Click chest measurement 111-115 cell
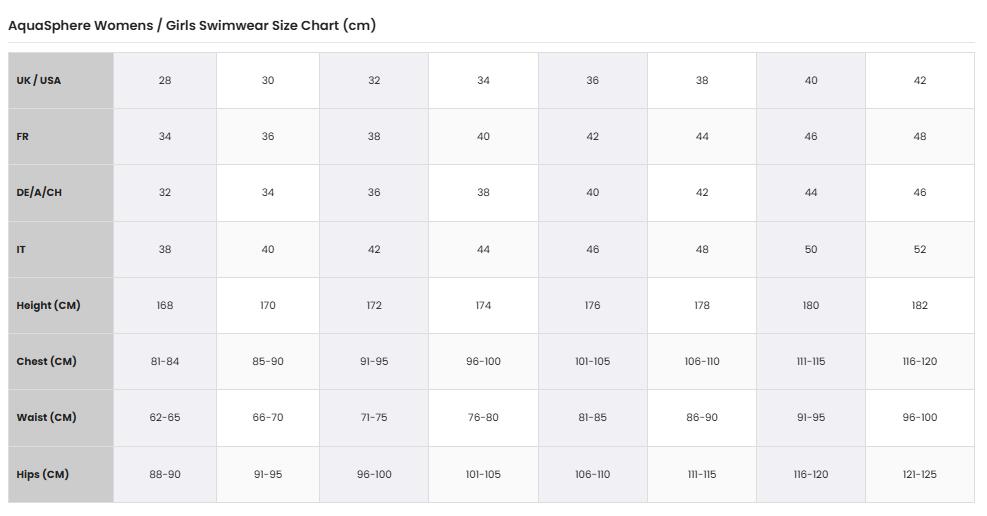Viewport: 987px width, 516px height. click(x=811, y=361)
